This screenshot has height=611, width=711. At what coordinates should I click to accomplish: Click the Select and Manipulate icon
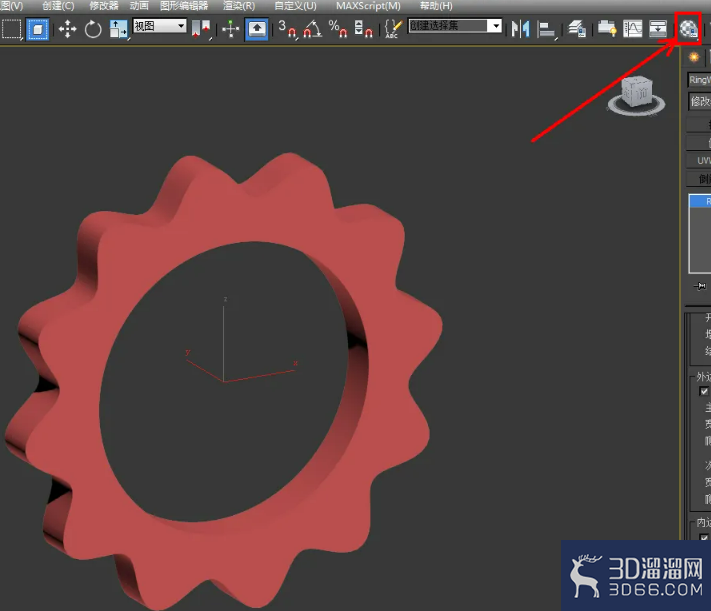coord(231,29)
